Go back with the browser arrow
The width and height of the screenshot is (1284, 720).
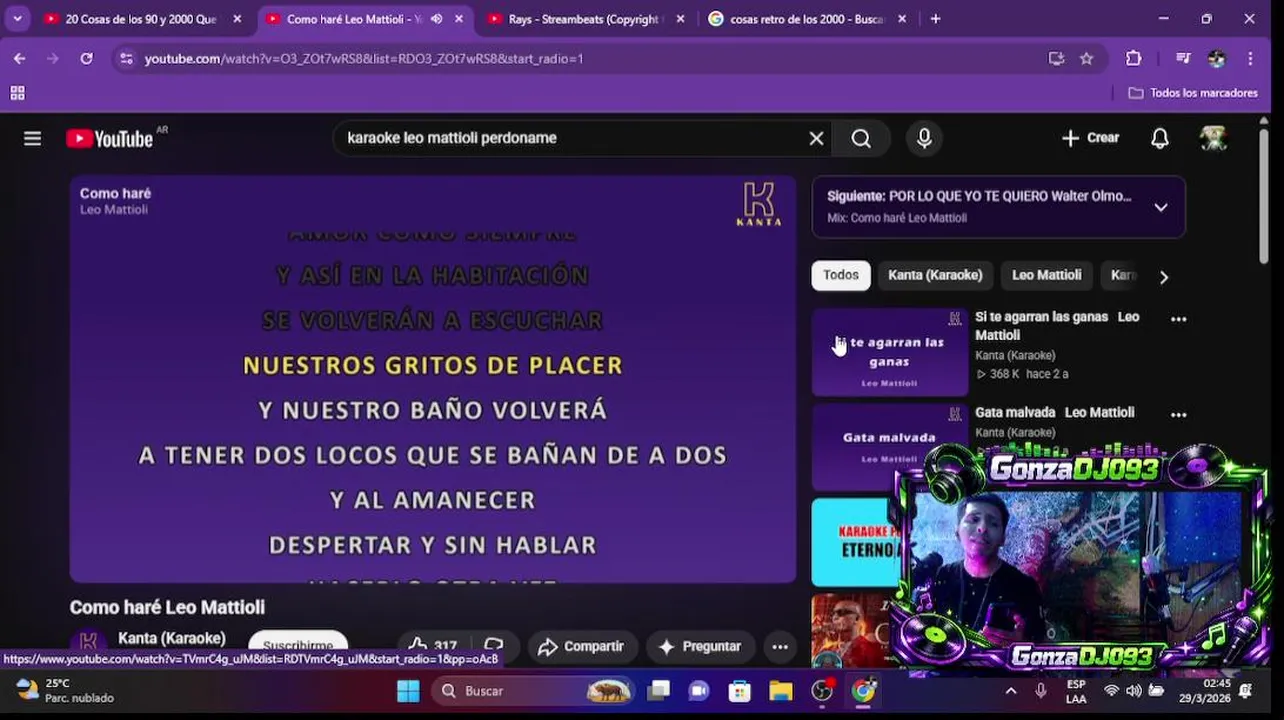(x=19, y=59)
